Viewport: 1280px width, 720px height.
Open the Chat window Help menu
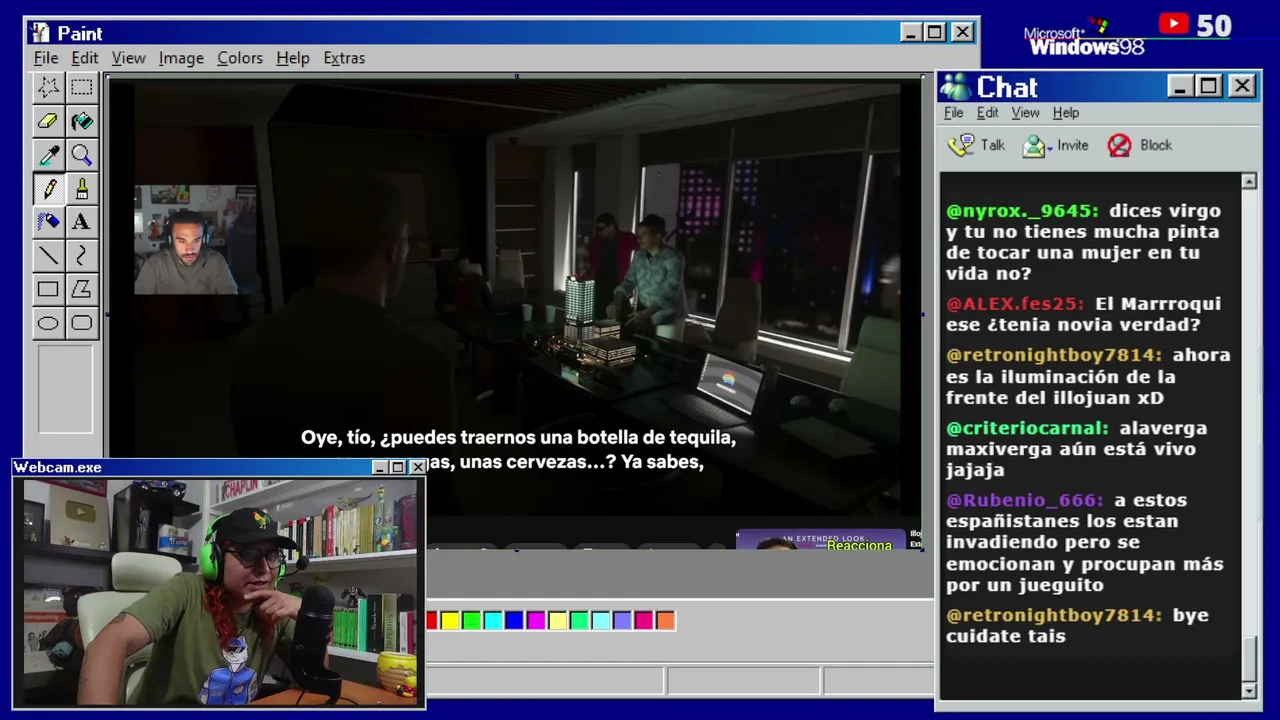[1066, 113]
